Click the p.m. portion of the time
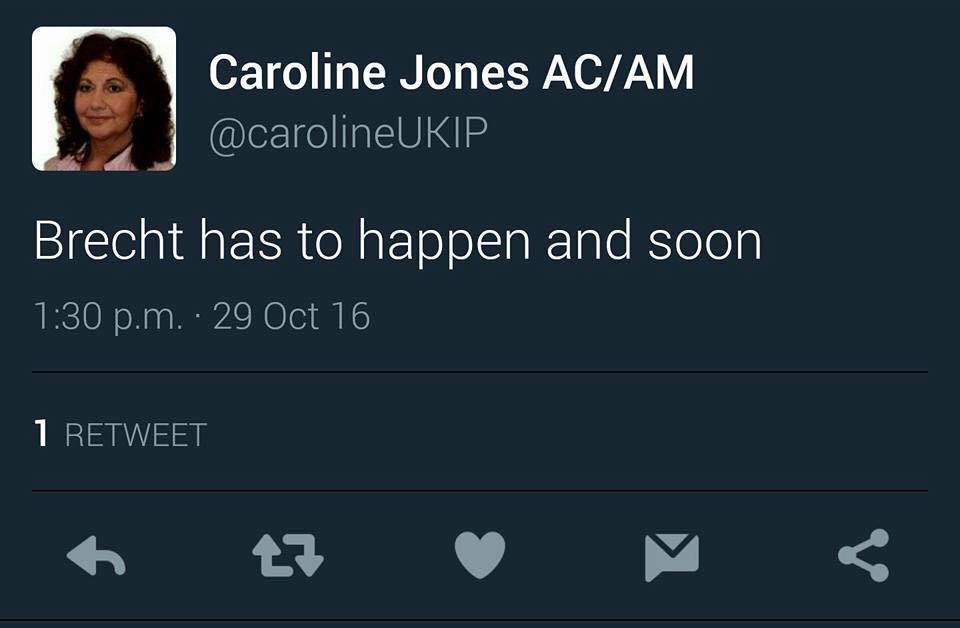Viewport: 960px width, 628px height. pos(148,320)
